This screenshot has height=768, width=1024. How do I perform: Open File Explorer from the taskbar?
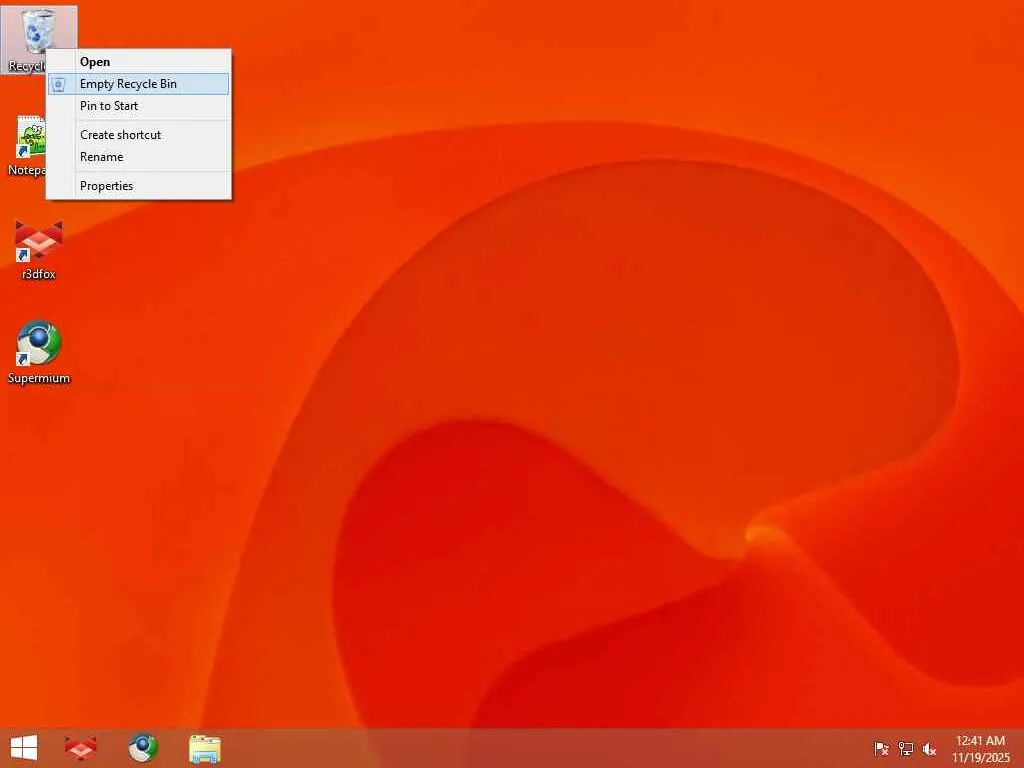(x=204, y=748)
